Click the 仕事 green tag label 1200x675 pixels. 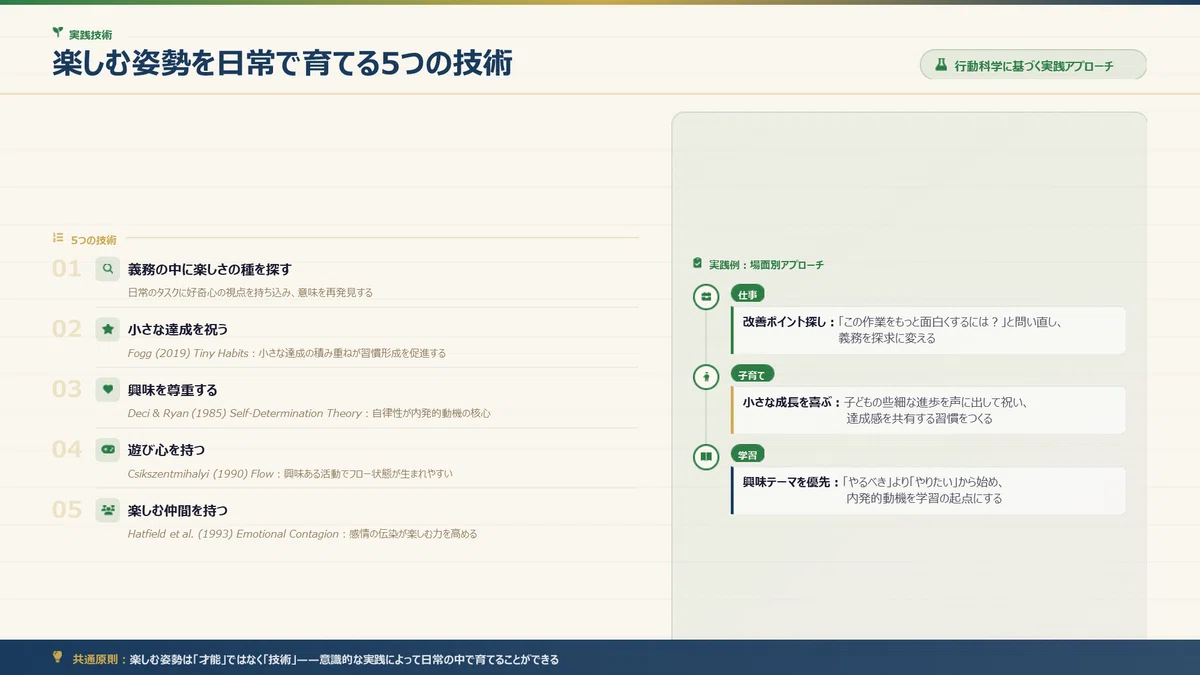click(748, 295)
